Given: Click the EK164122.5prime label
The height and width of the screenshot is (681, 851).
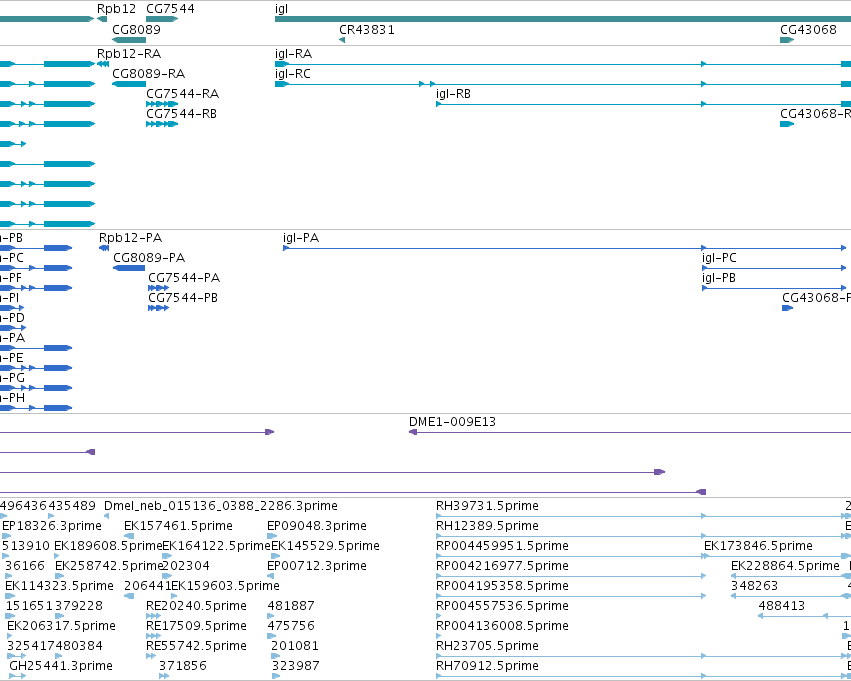Looking at the screenshot, I should point(216,546).
